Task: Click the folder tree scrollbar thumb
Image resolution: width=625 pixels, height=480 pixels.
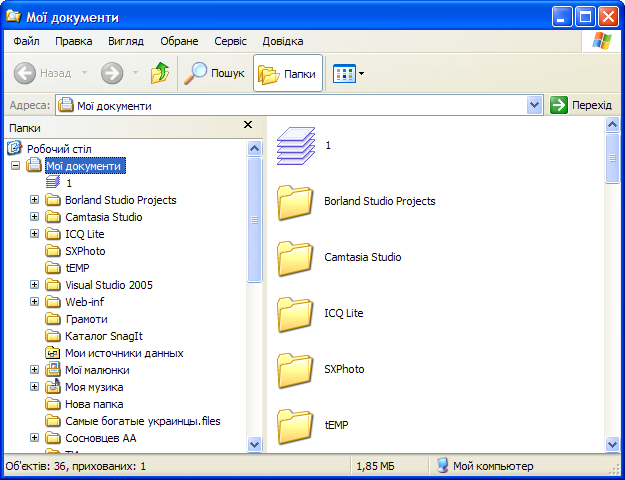Action: coord(254,220)
